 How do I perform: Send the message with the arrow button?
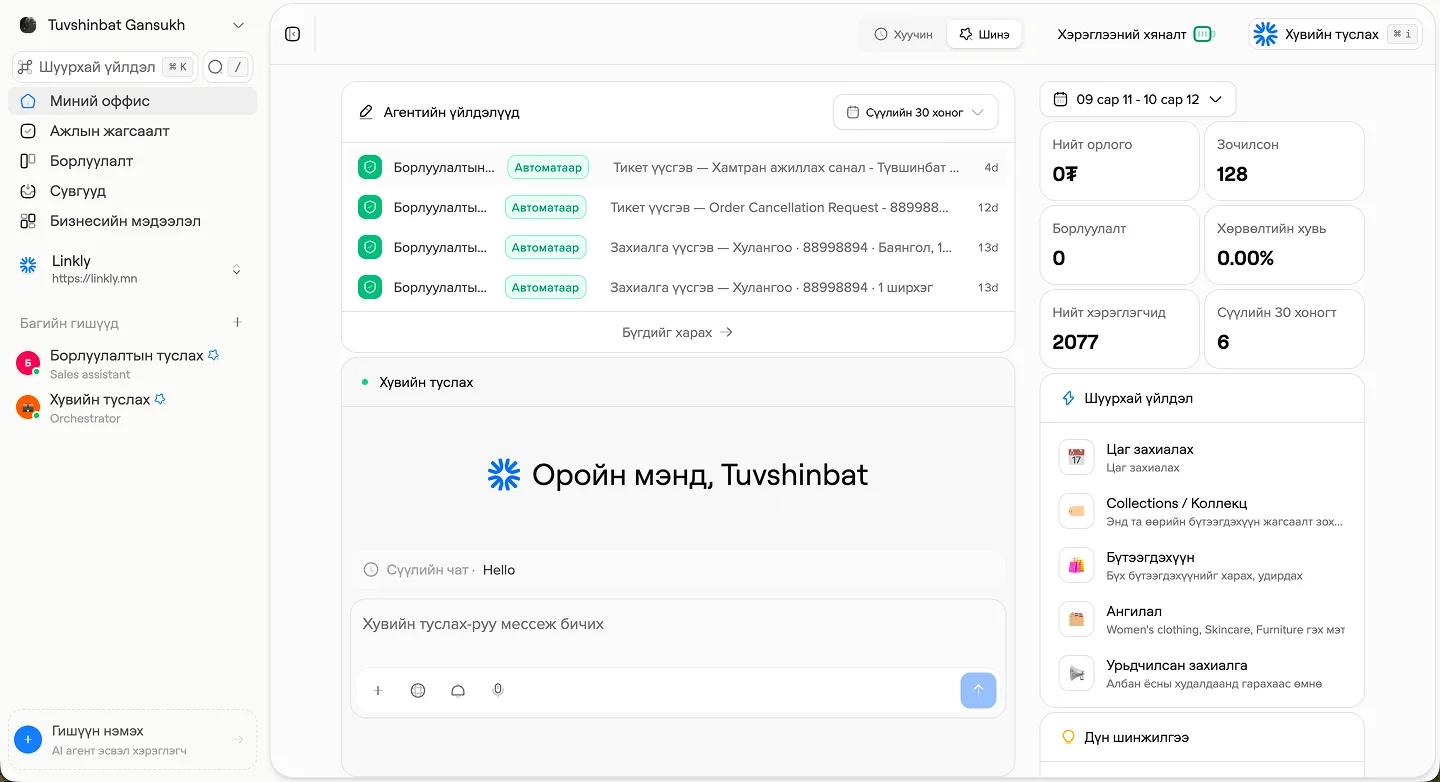pos(978,690)
